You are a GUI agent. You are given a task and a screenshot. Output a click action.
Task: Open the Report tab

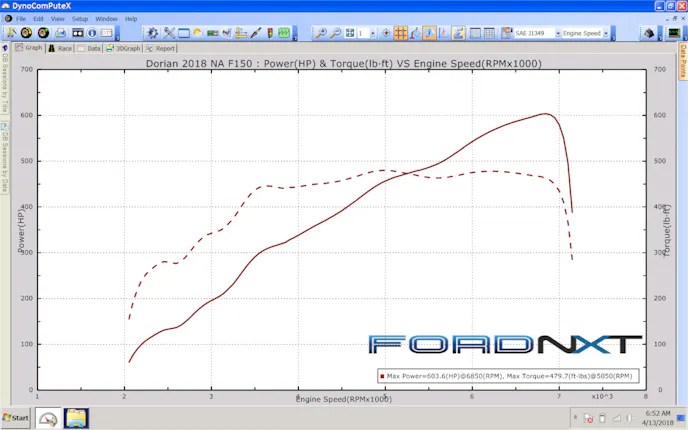161,47
